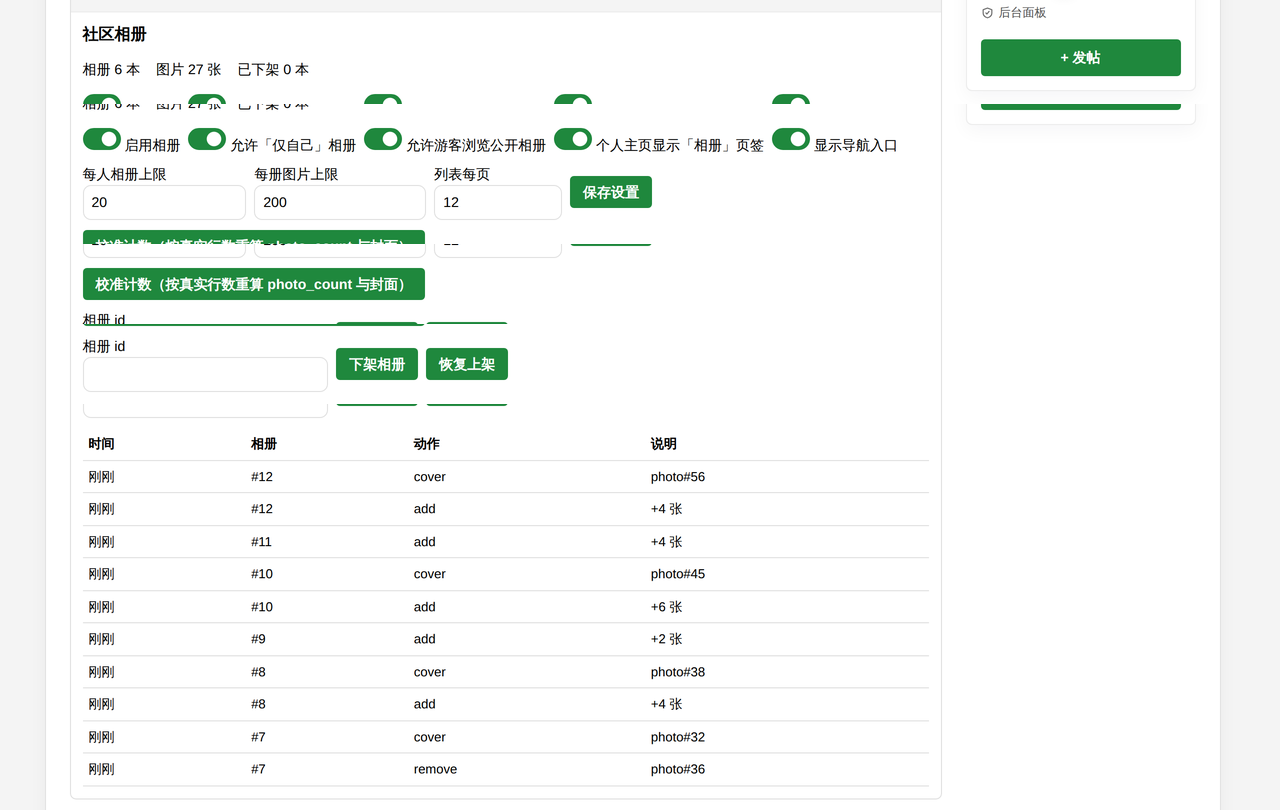Click the 相册 column header in the log table

pyautogui.click(x=264, y=444)
